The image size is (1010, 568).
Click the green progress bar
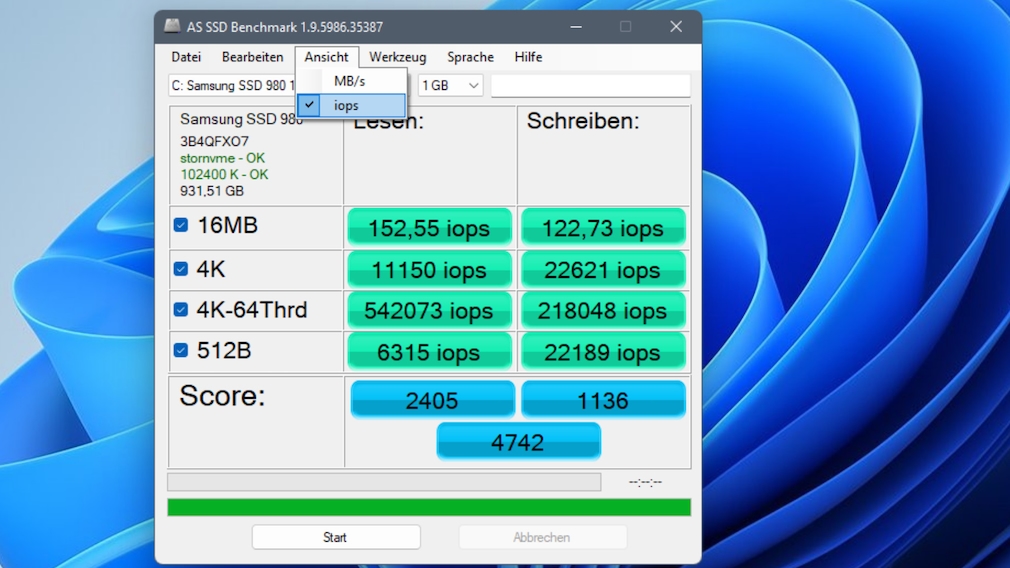click(428, 507)
